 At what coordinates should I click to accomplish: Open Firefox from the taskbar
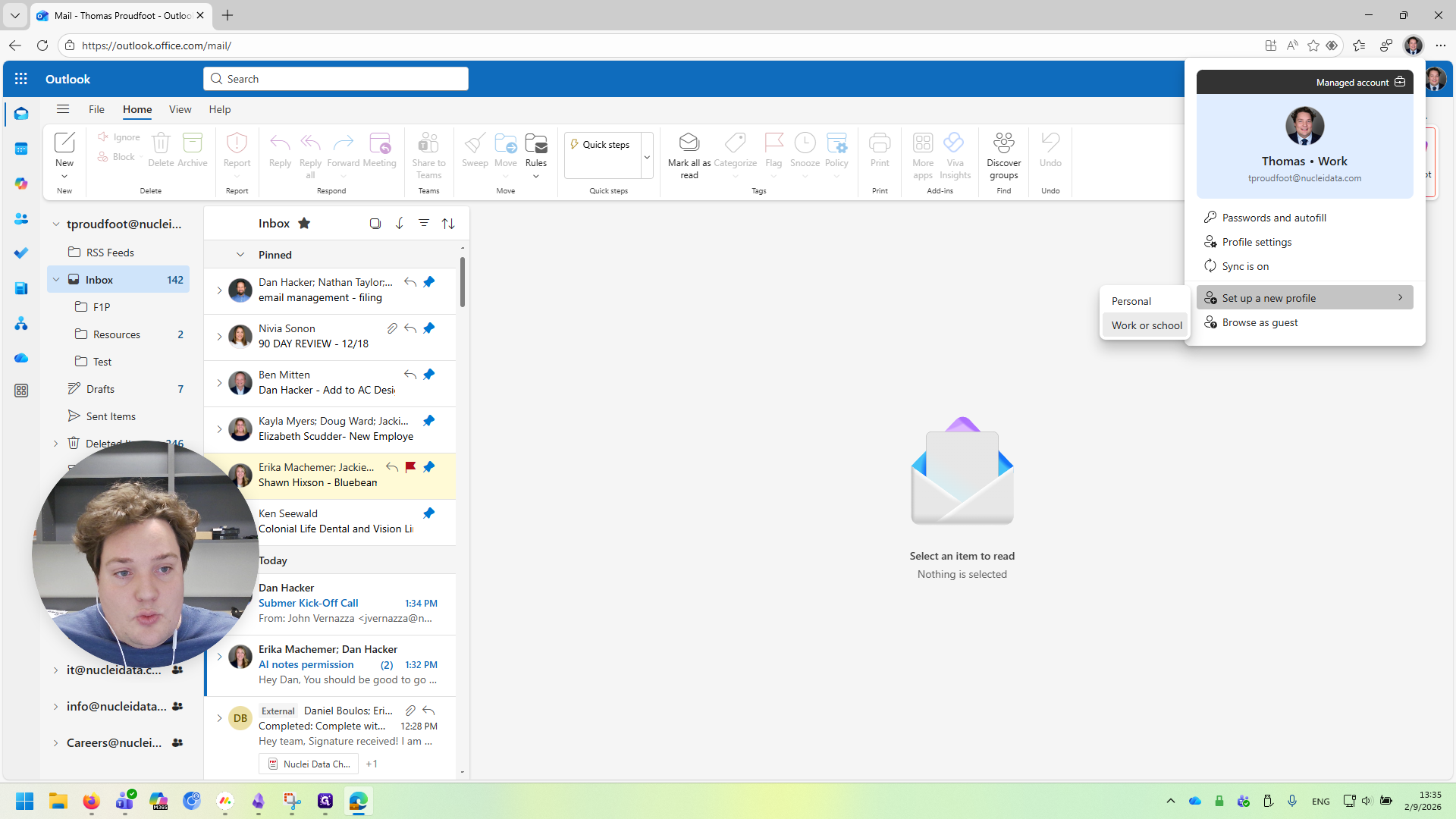pyautogui.click(x=91, y=801)
